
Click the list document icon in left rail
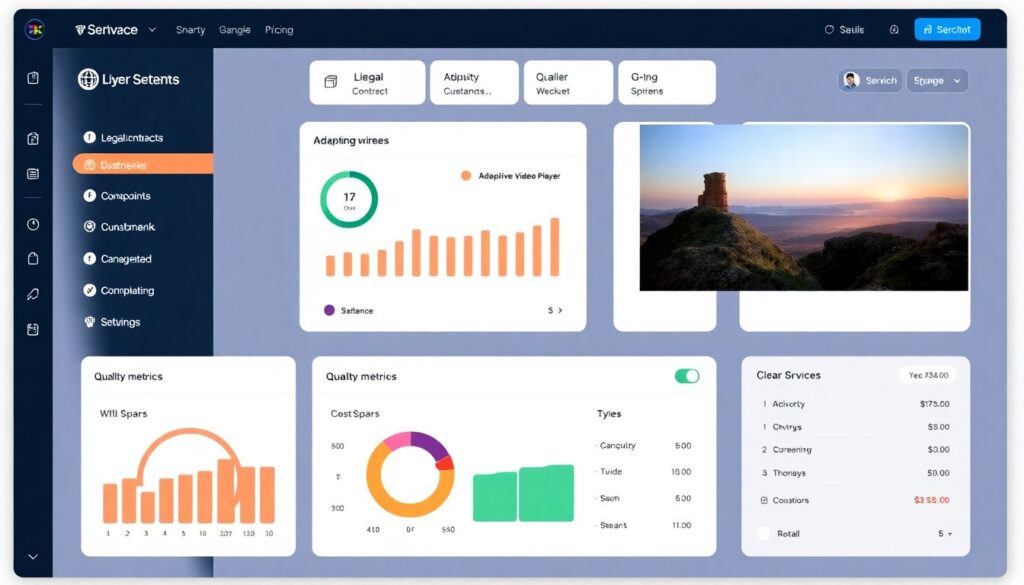[x=33, y=174]
